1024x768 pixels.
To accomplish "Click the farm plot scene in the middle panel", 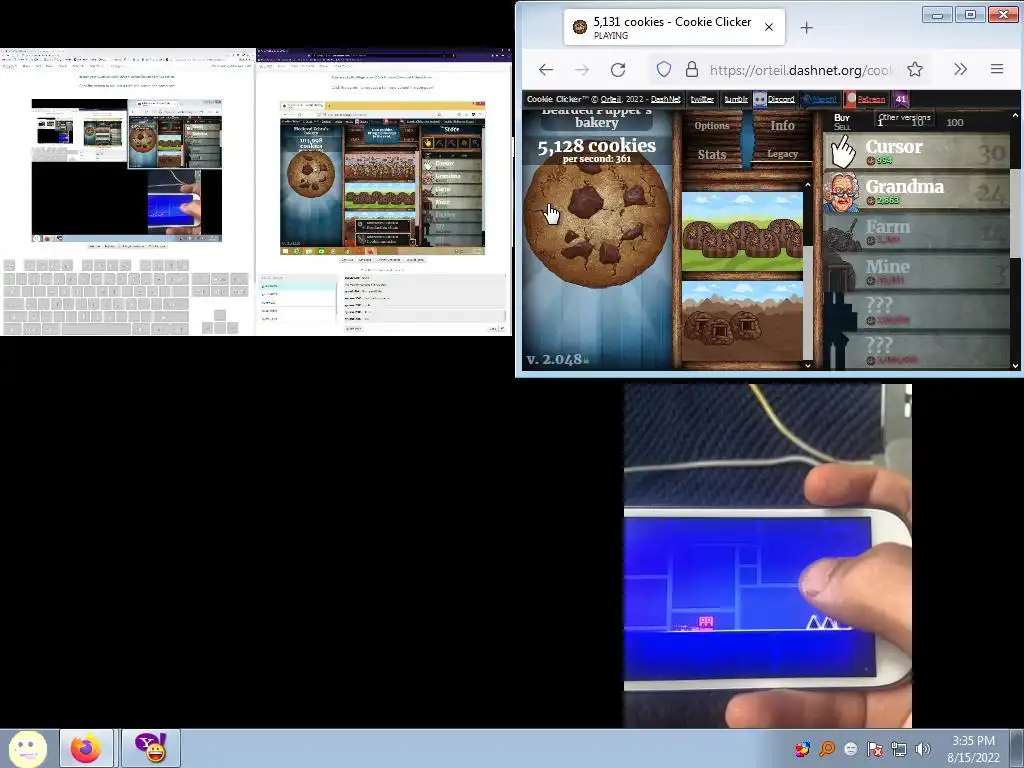I will coord(742,232).
